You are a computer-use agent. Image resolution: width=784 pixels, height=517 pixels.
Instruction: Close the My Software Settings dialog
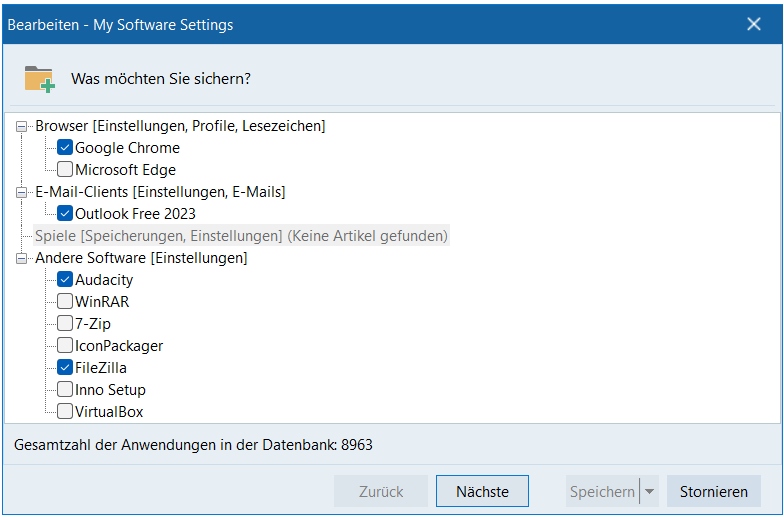[x=754, y=24]
